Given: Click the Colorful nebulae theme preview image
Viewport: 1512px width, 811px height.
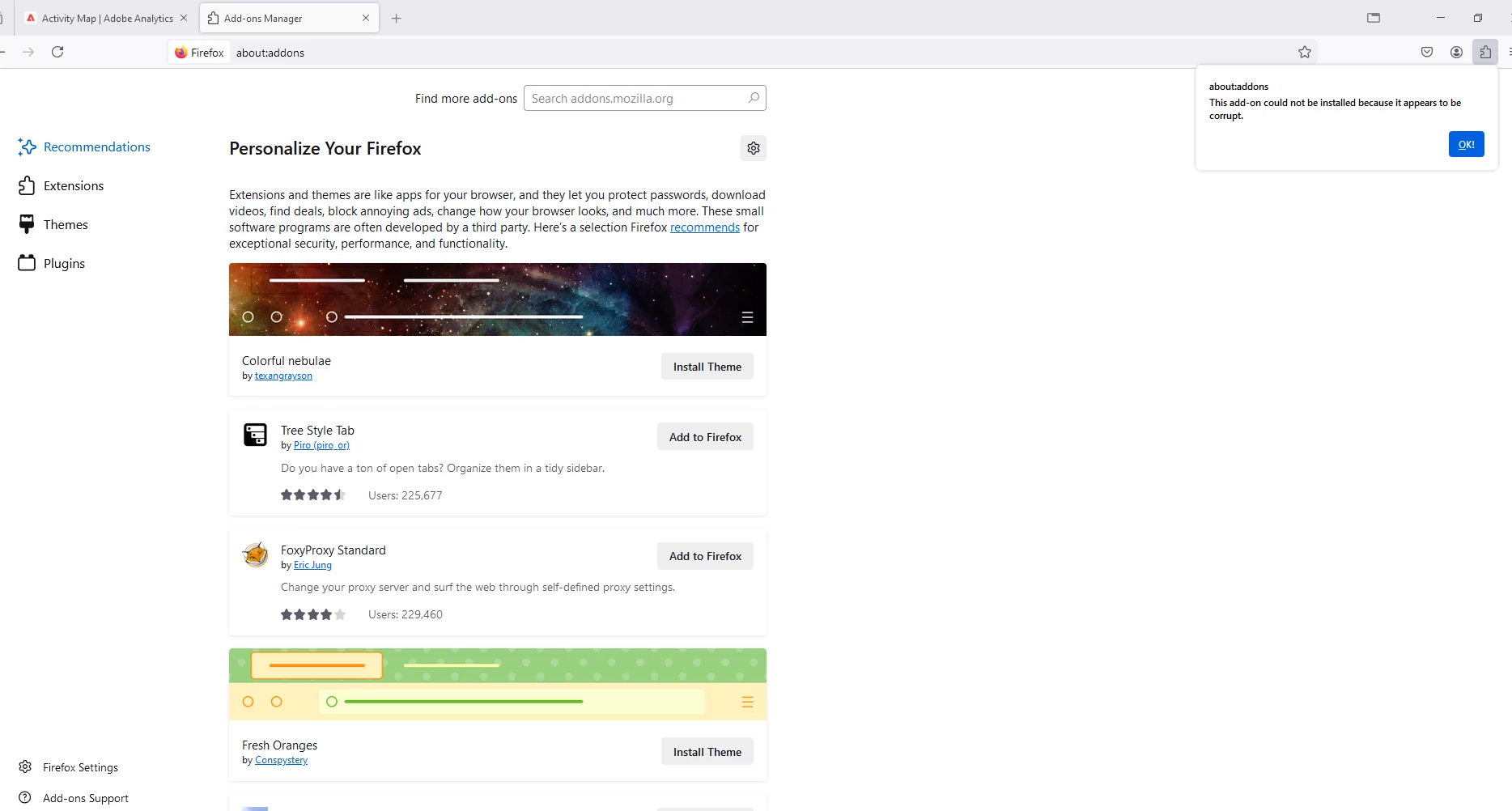Looking at the screenshot, I should [x=498, y=299].
